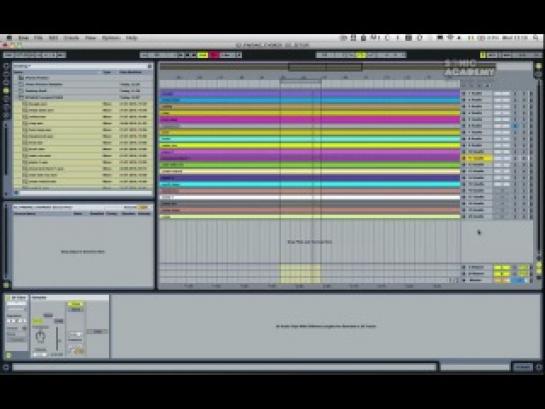The width and height of the screenshot is (545, 409).
Task: Click the white clip lane in the arrangement
Action: coord(310,197)
